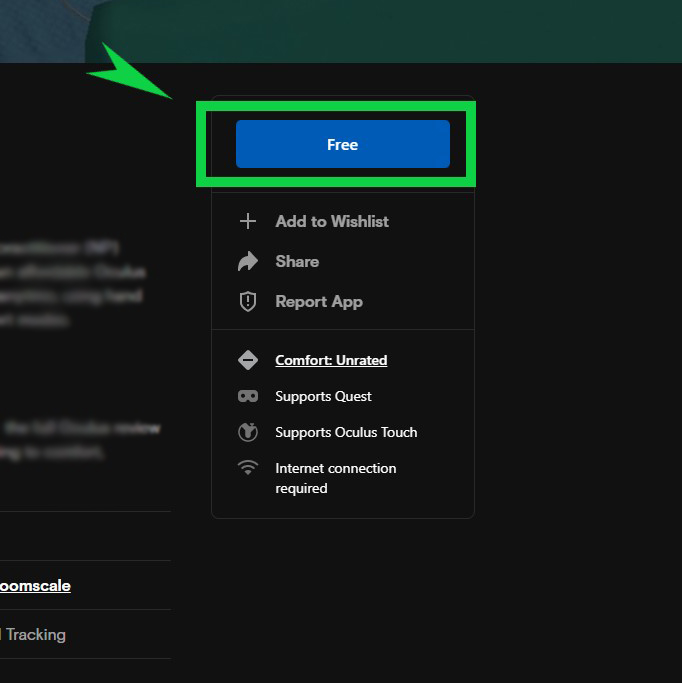Click the plus icon beside Add to Wishlist
This screenshot has width=682, height=683.
[x=248, y=221]
